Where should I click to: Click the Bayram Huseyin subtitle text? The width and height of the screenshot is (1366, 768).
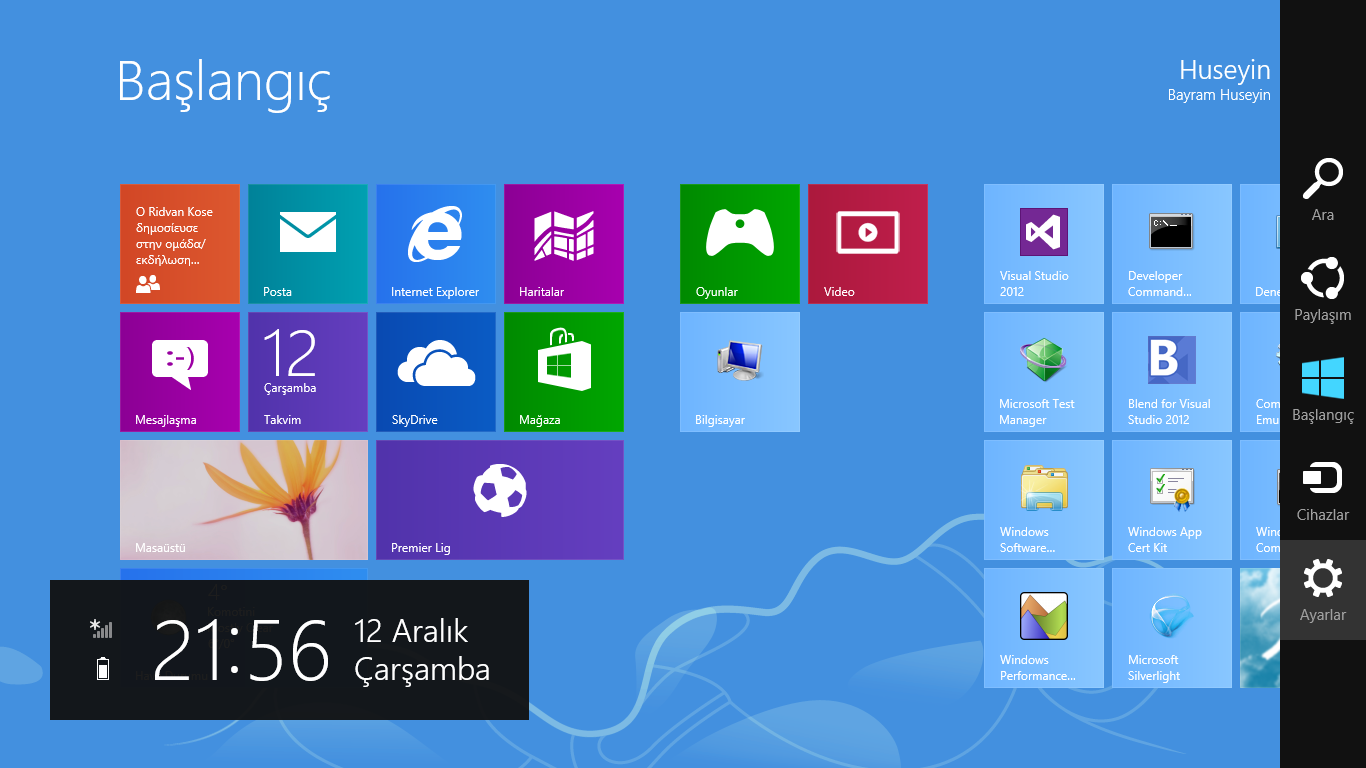coord(1219,95)
